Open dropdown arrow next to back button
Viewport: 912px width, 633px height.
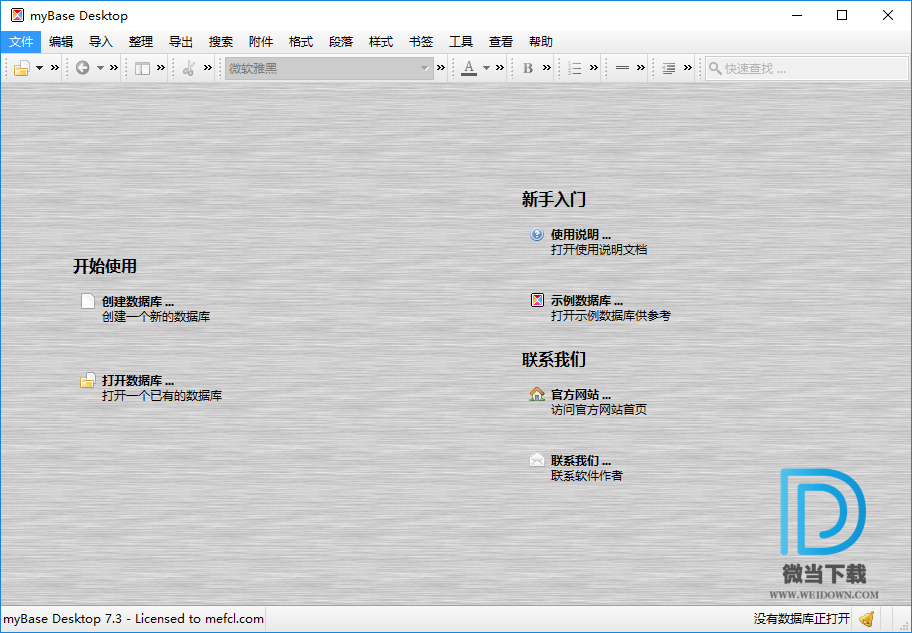click(100, 68)
